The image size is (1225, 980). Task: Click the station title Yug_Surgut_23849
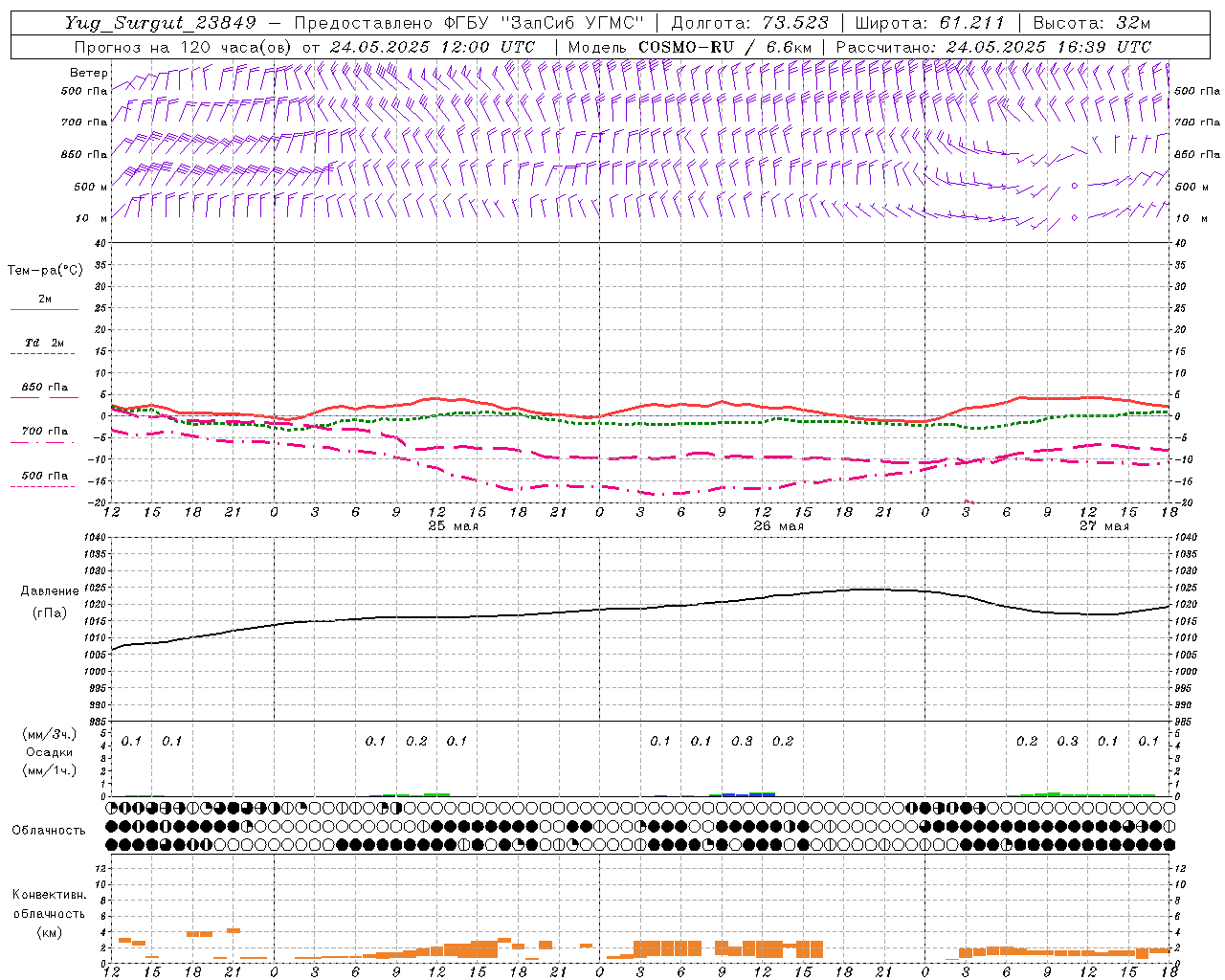[x=161, y=23]
